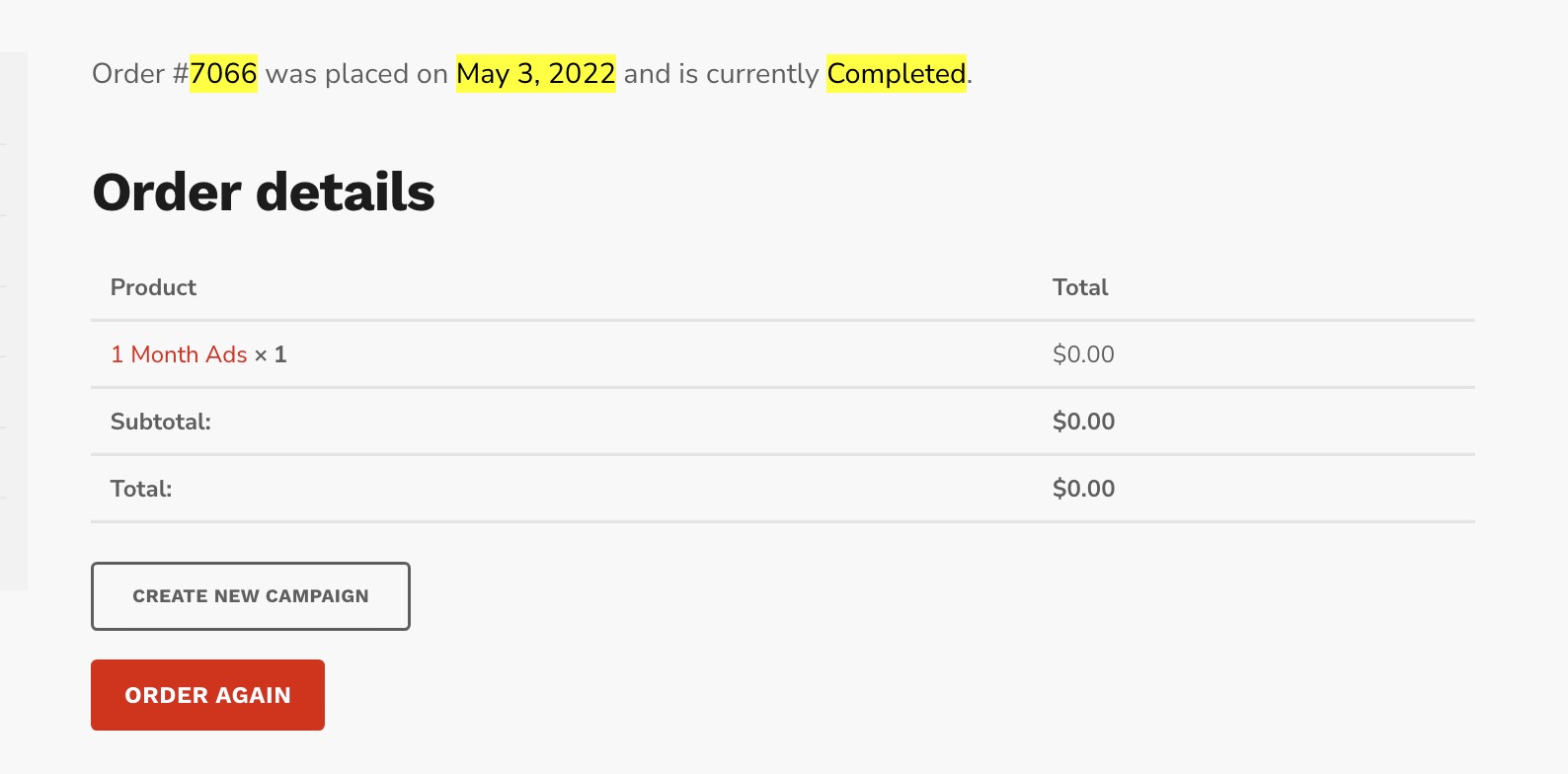Click the highlighted date May 3, 2022

coord(536,73)
